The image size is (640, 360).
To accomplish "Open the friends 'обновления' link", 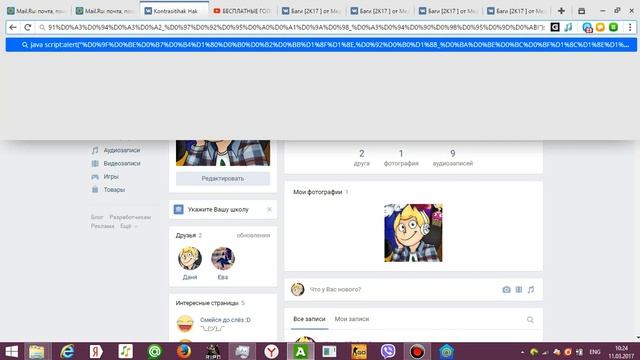I will (253, 236).
